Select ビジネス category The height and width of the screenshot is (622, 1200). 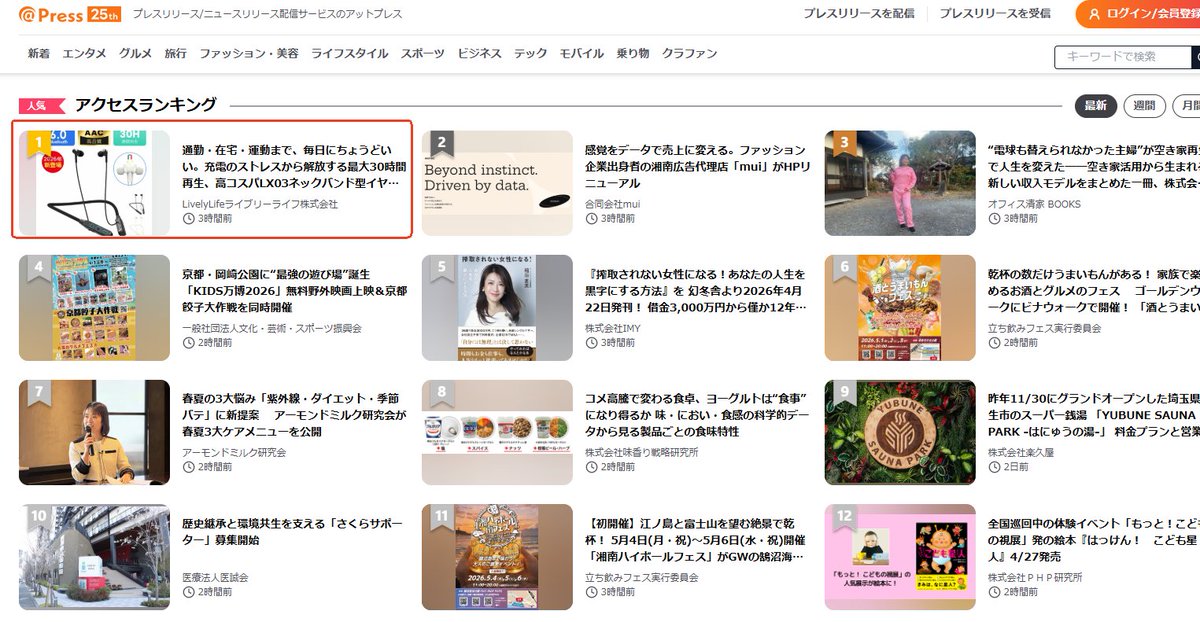click(480, 53)
